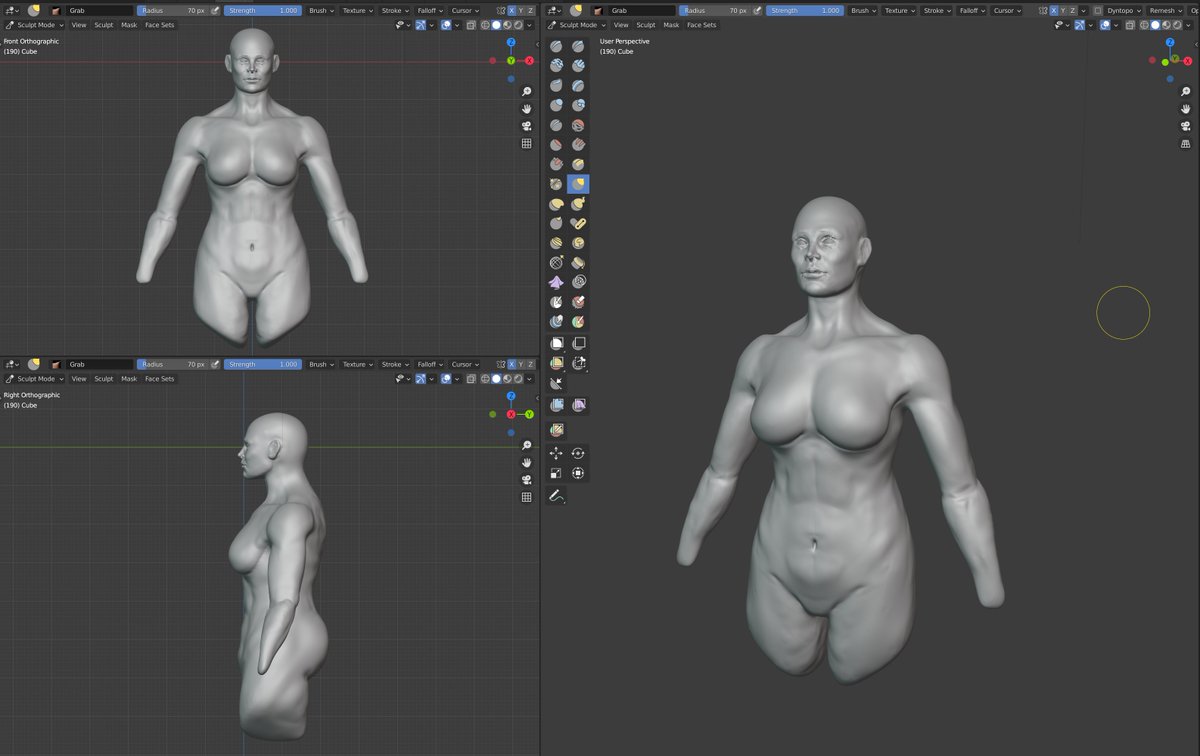Select the Draw sculpt brush
This screenshot has height=756, width=1200.
[556, 46]
